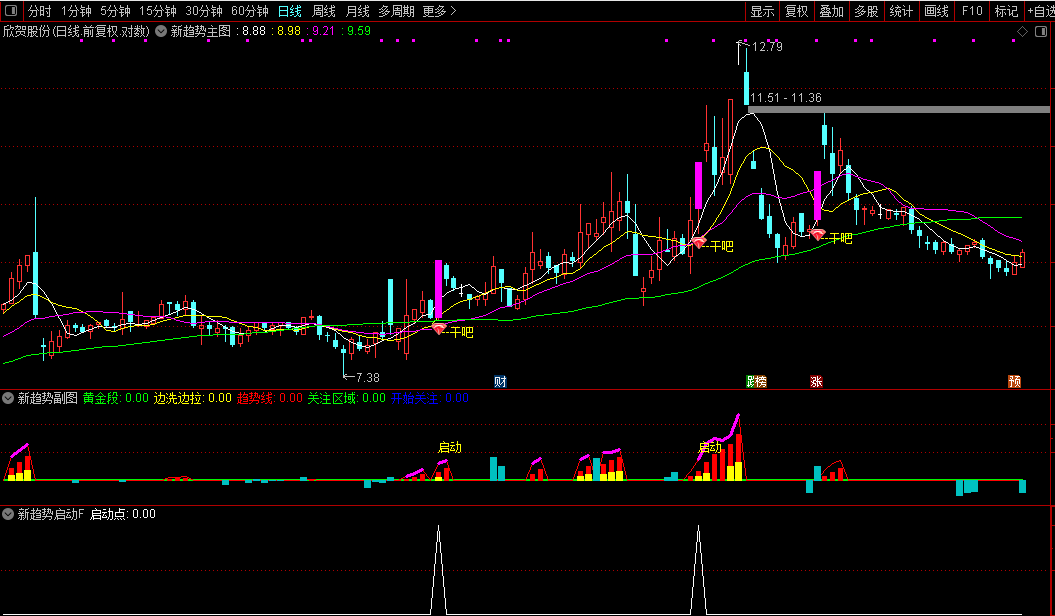Screen dimensions: 1055x616
Task: Click the 11.51 - 11.36 gap label
Action: (x=786, y=98)
